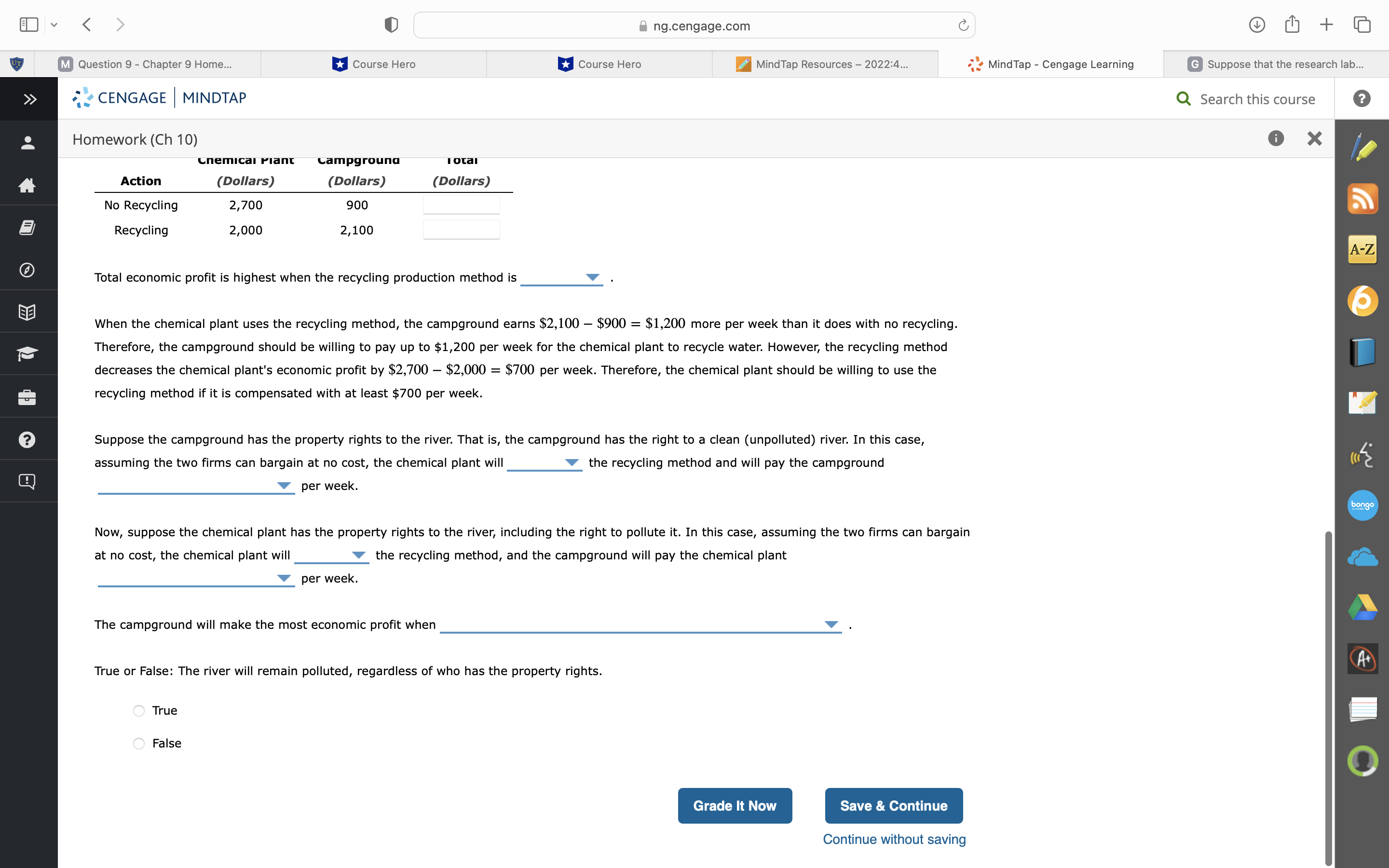Click the Grade It Now button

(x=734, y=805)
